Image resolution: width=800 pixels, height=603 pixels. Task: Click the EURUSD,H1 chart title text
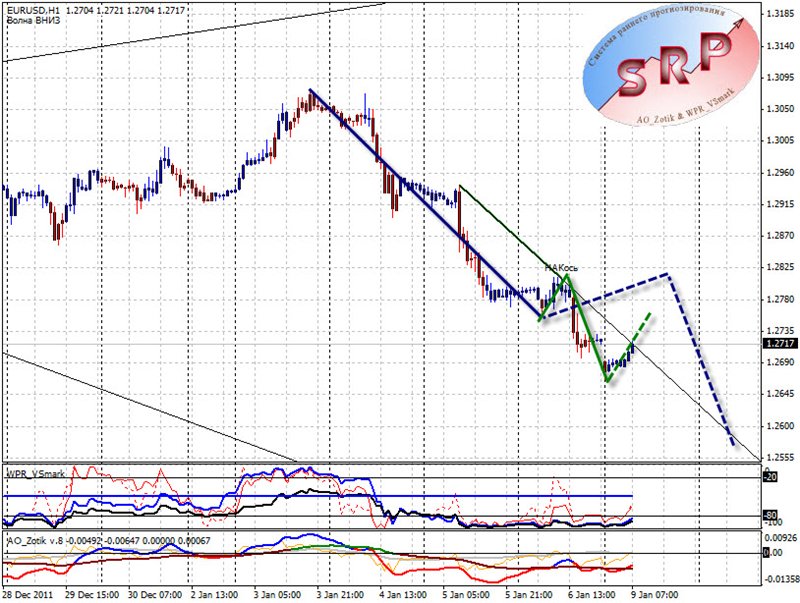(x=32, y=10)
